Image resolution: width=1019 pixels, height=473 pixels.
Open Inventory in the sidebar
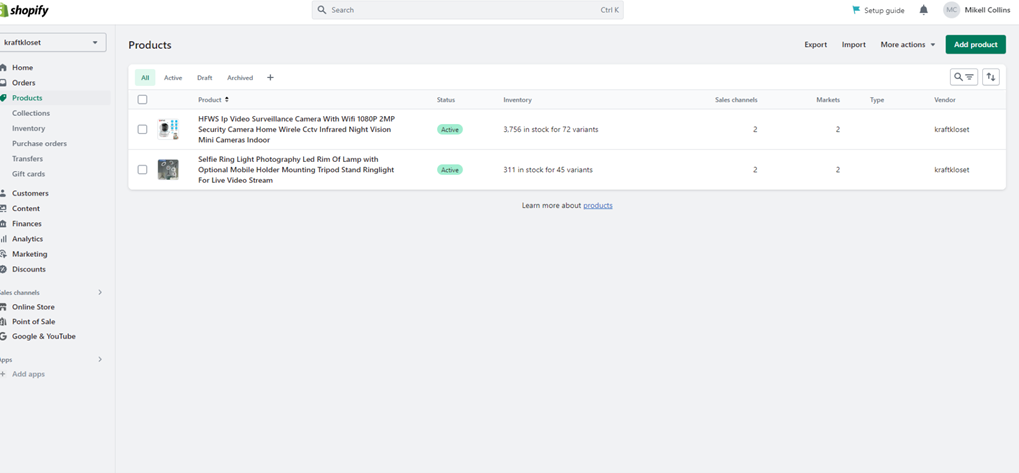click(29, 128)
